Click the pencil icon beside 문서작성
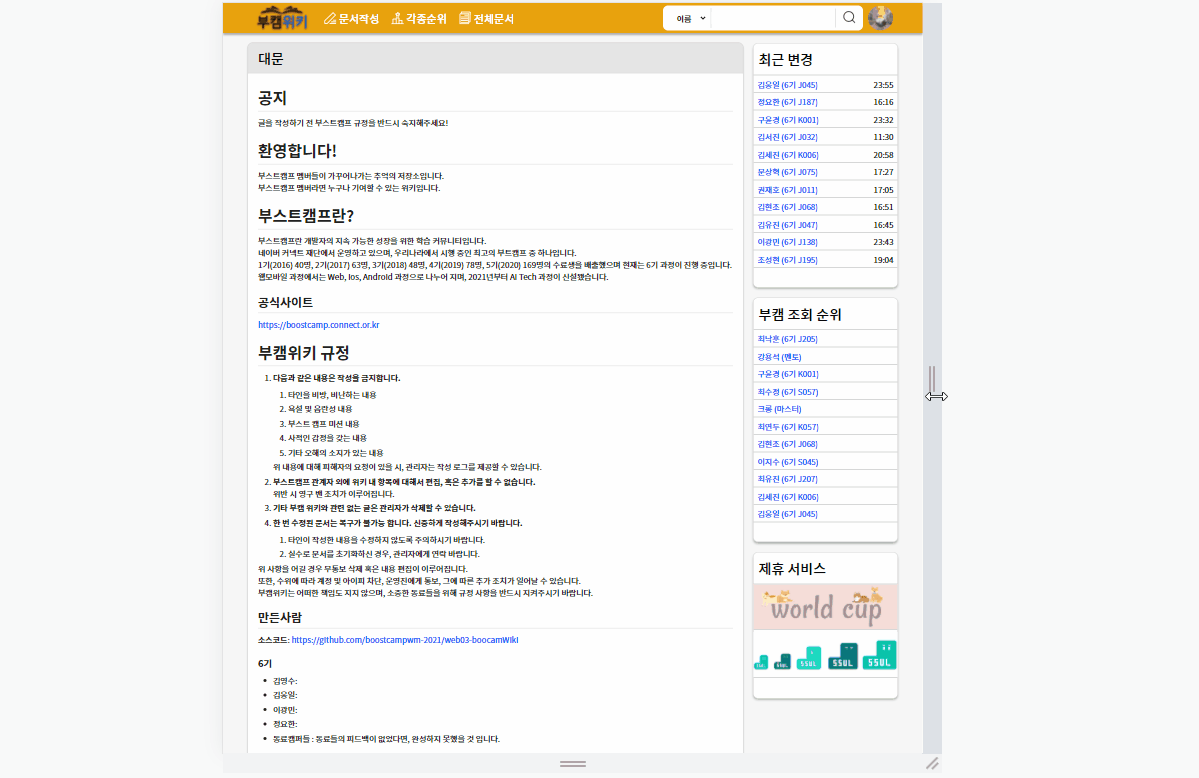The height and width of the screenshot is (778, 1199). click(x=330, y=18)
